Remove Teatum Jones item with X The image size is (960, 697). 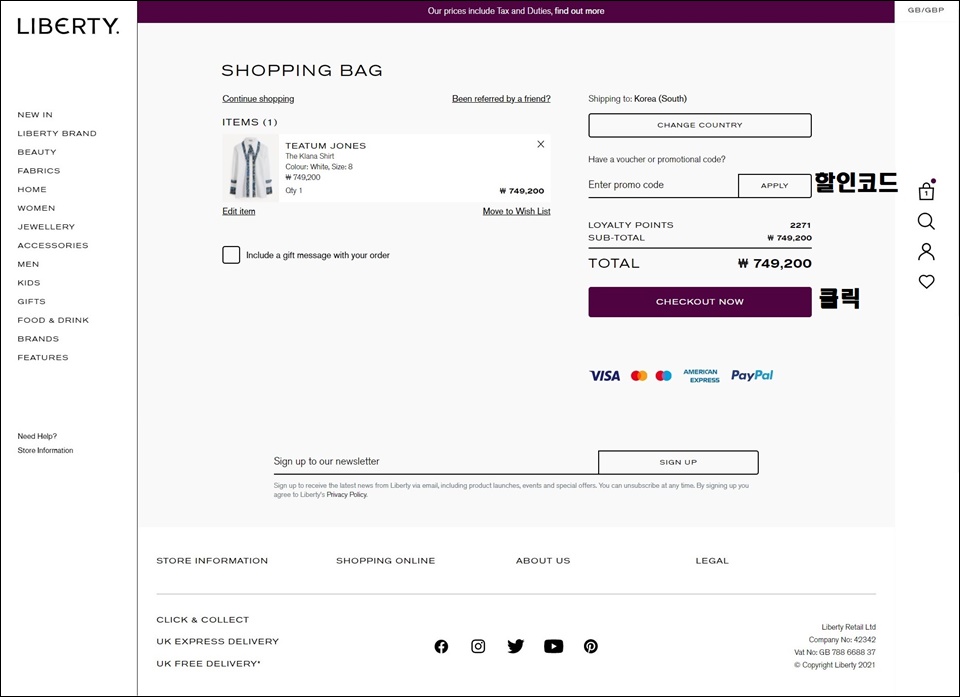[x=541, y=145]
